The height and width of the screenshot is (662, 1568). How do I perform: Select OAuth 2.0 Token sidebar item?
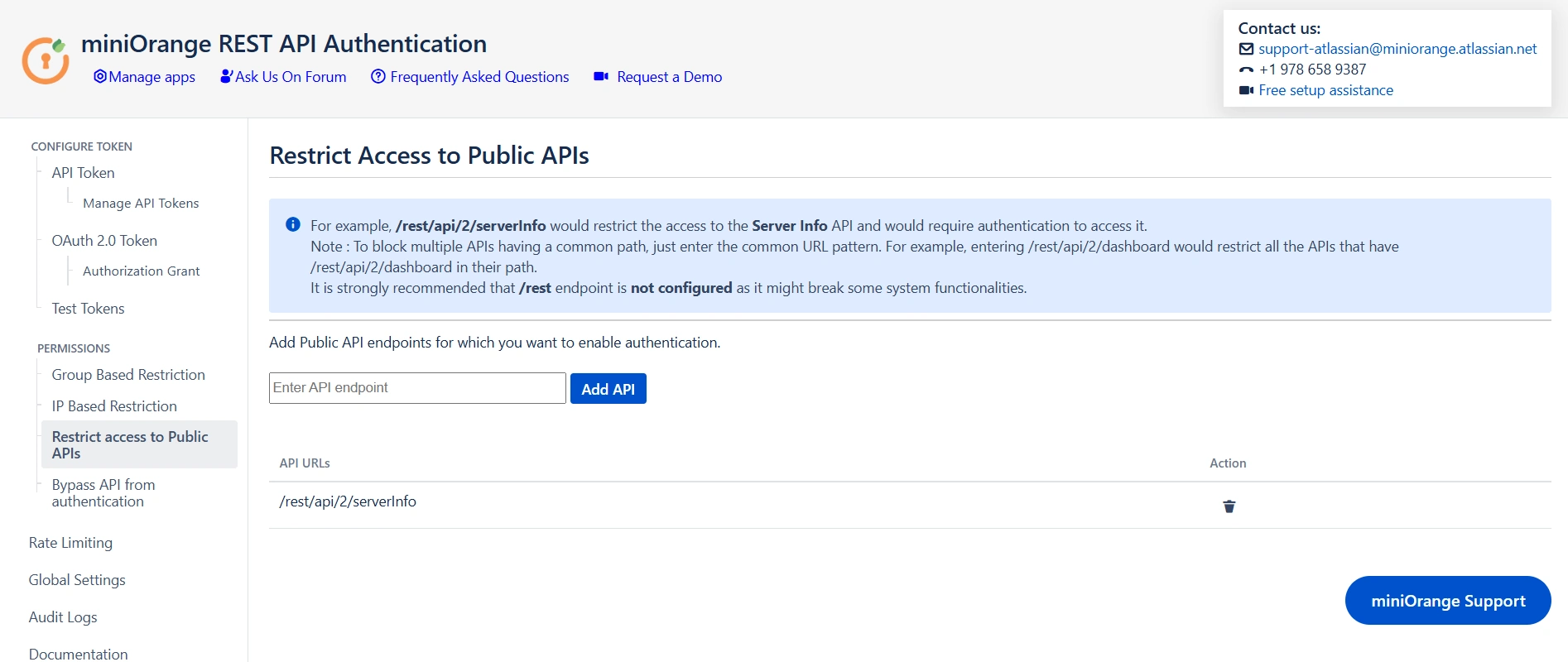pyautogui.click(x=104, y=241)
